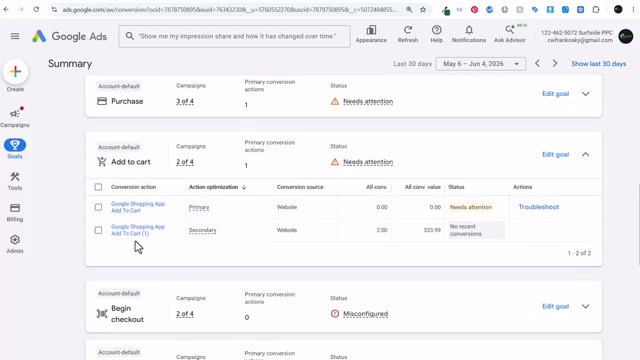This screenshot has height=360, width=640.
Task: Open Tools in the sidebar
Action: tap(15, 181)
